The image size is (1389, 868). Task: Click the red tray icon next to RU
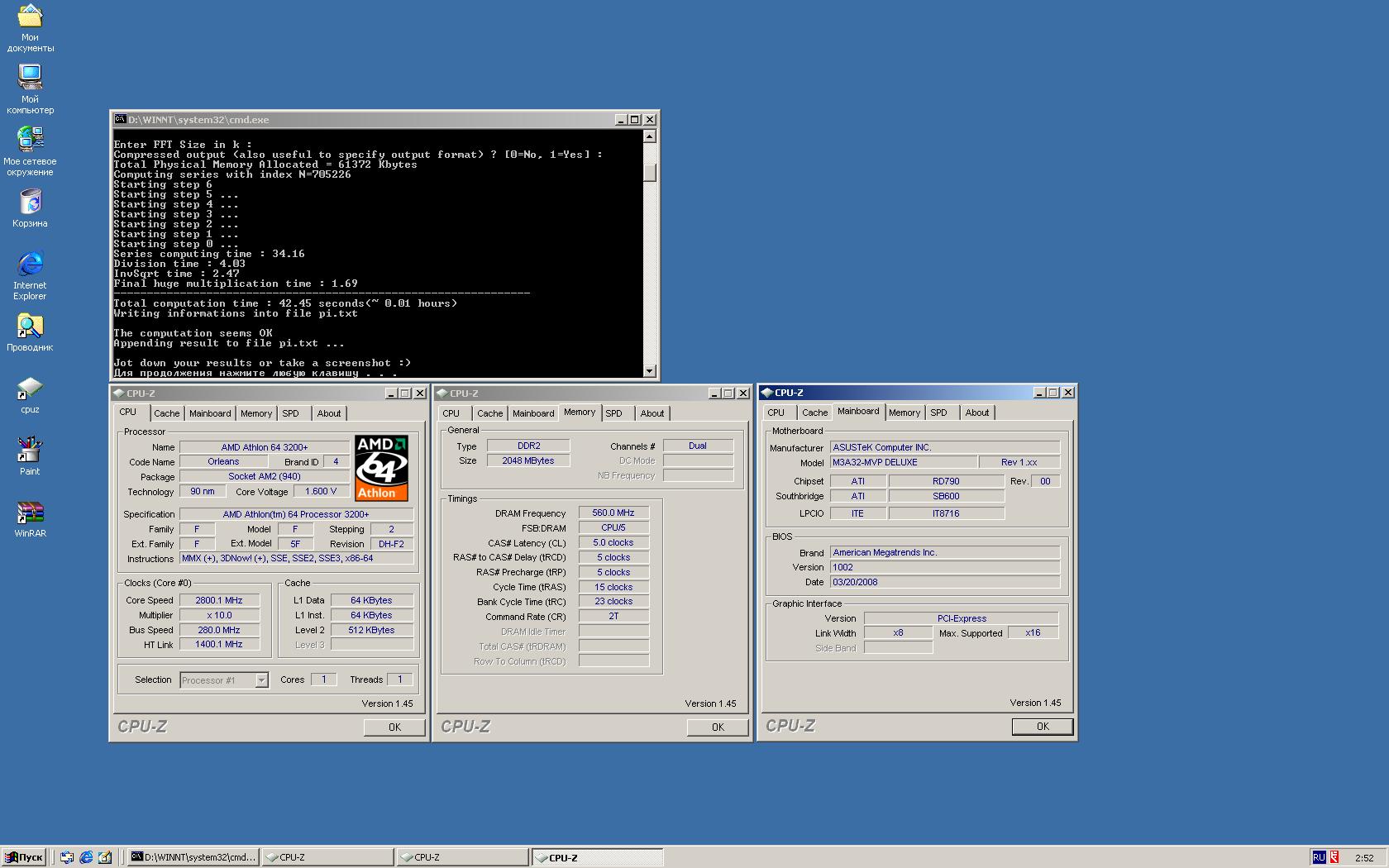[1334, 857]
